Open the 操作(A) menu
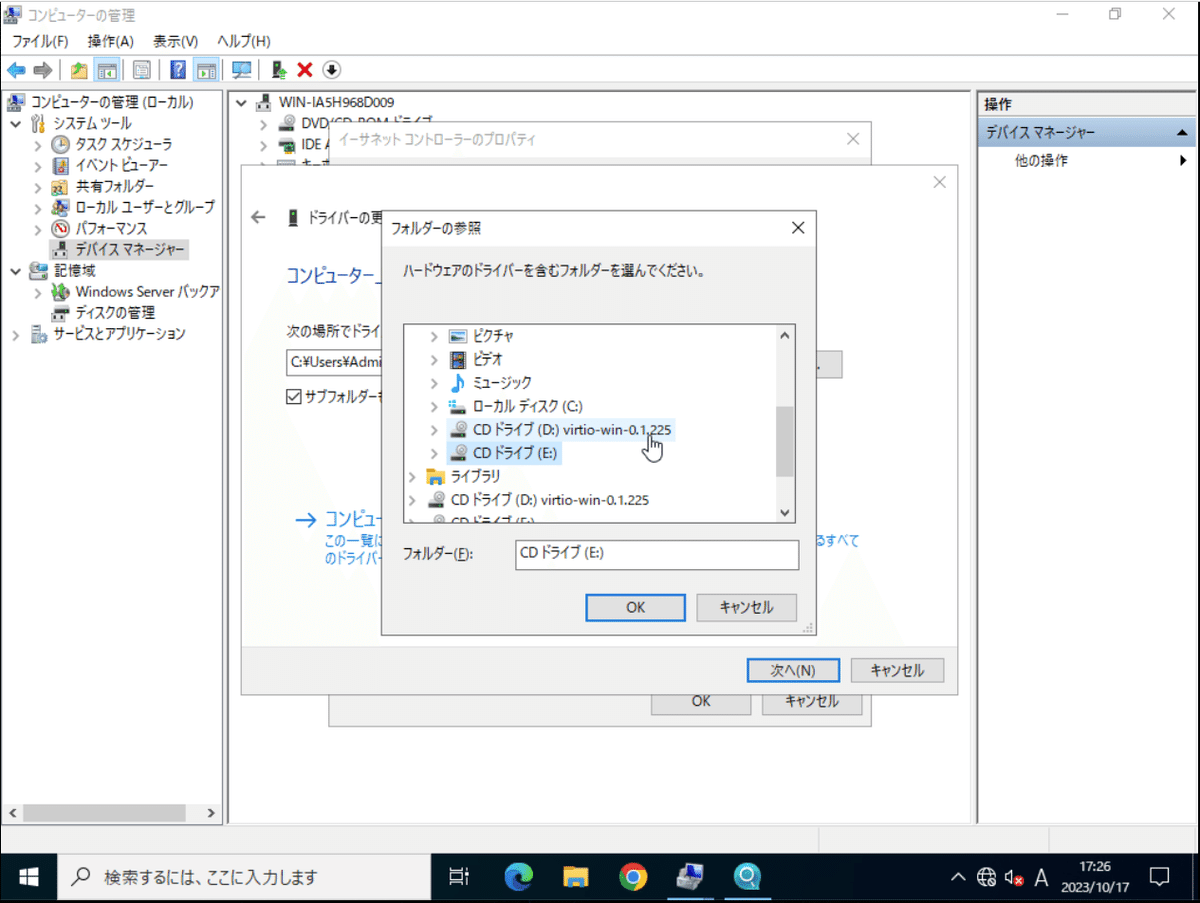Image resolution: width=1200 pixels, height=903 pixels. tap(110, 41)
